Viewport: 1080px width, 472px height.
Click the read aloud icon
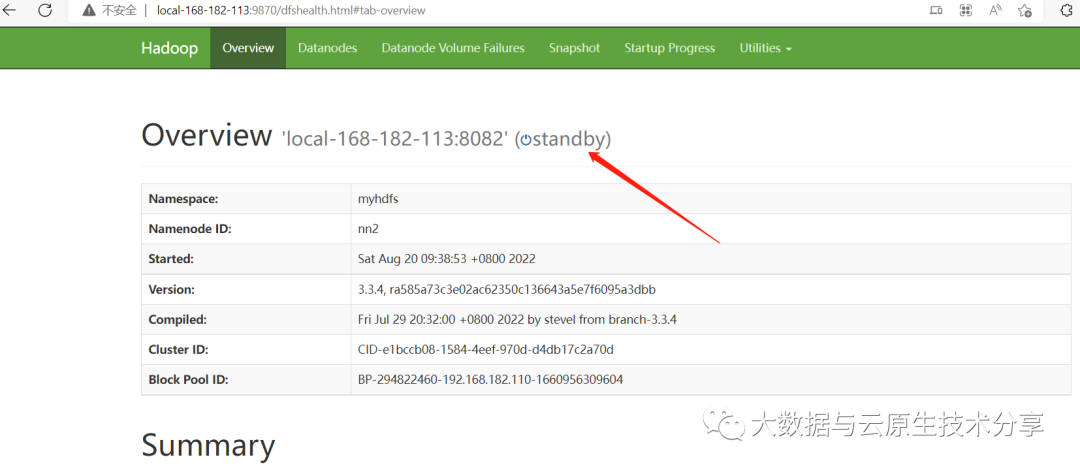click(x=995, y=10)
